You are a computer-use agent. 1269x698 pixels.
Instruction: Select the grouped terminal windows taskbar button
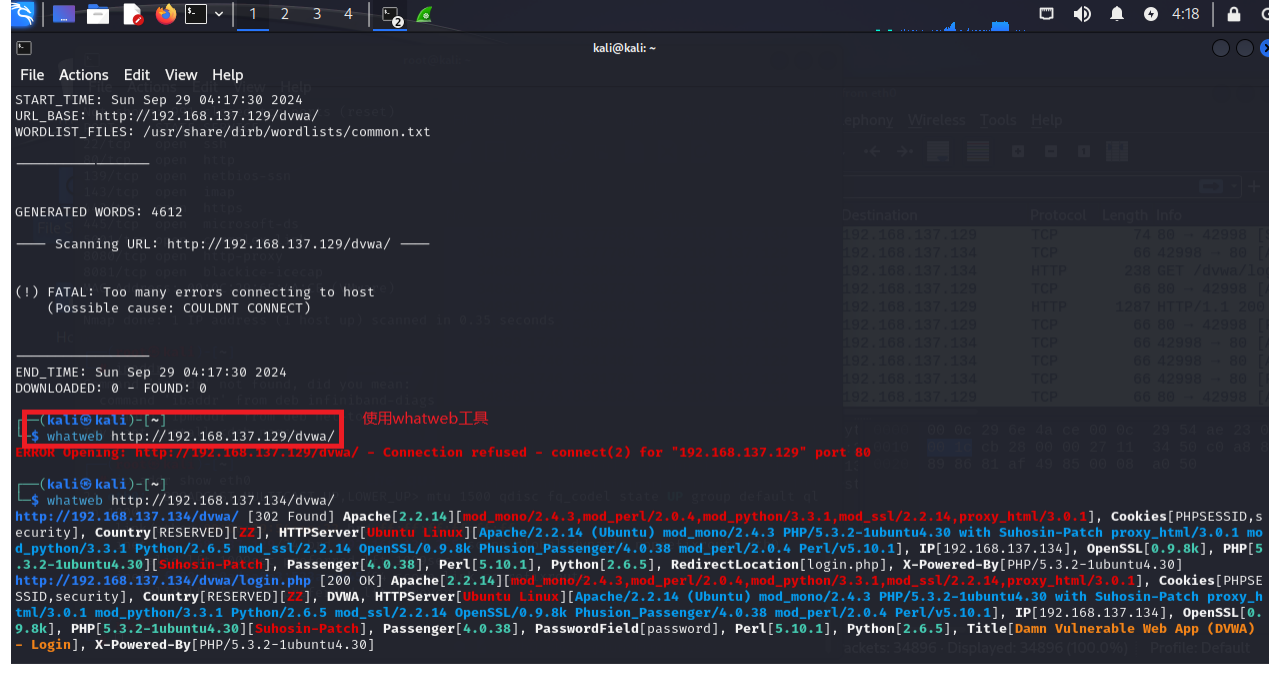pos(392,15)
